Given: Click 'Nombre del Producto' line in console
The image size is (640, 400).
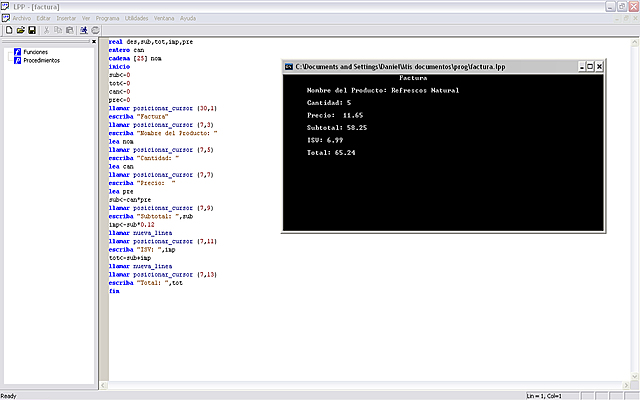Looking at the screenshot, I should pyautogui.click(x=383, y=91).
